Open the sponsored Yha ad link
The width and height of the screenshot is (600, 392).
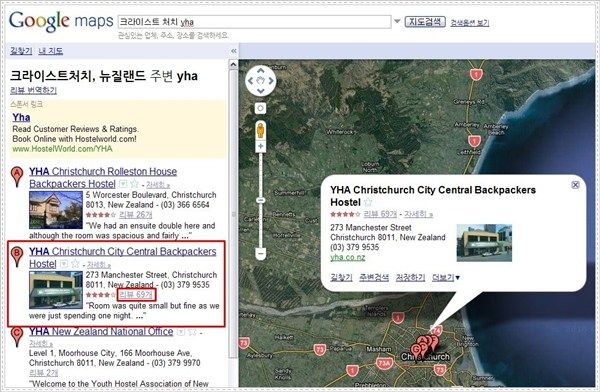[21, 117]
